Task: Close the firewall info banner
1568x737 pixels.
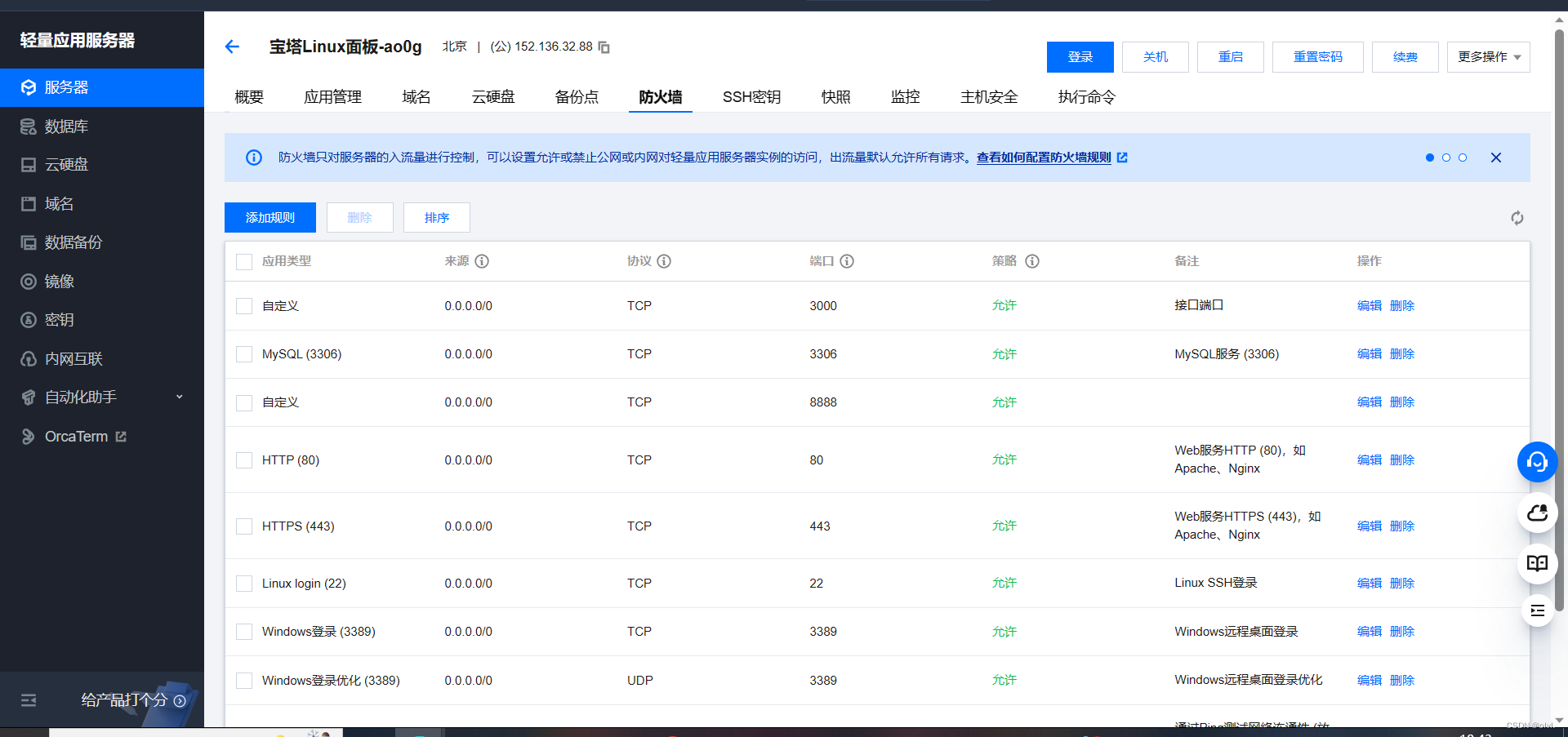Action: pyautogui.click(x=1496, y=158)
